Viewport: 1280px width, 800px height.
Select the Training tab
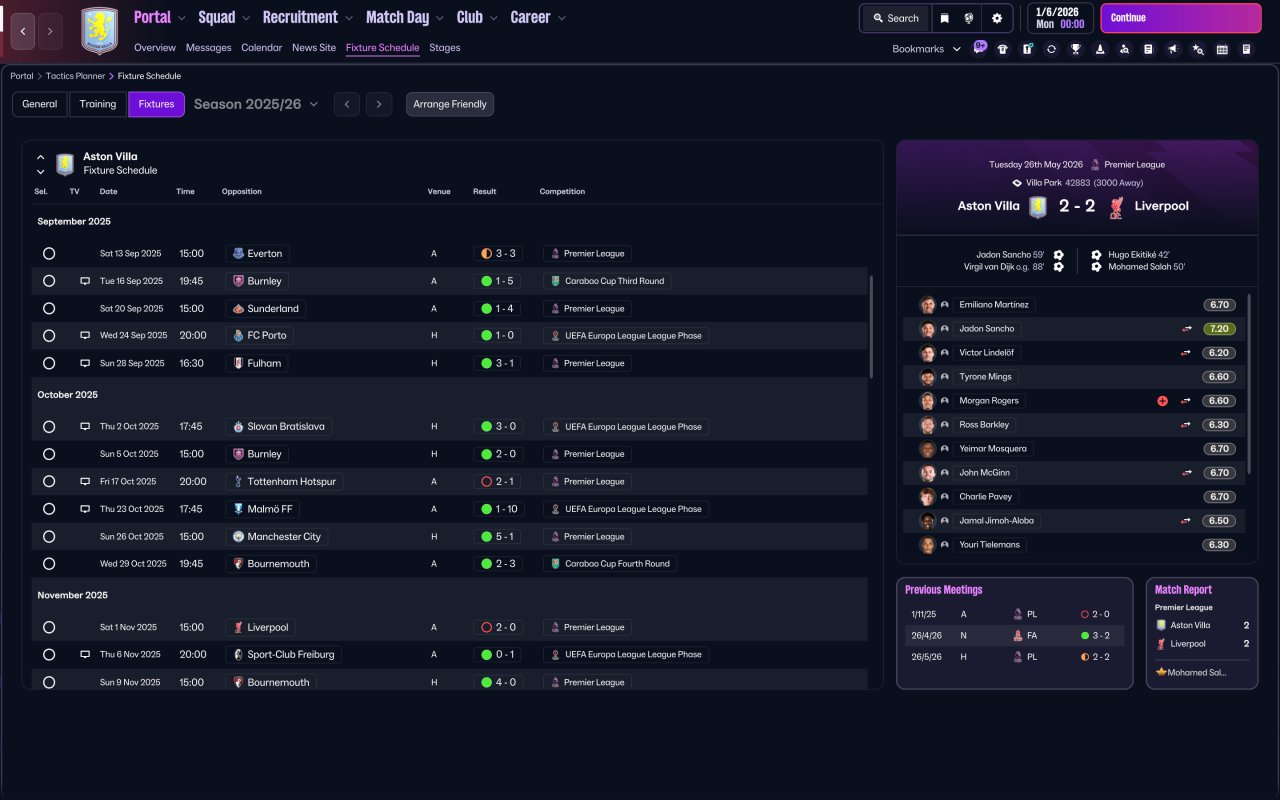pos(98,104)
